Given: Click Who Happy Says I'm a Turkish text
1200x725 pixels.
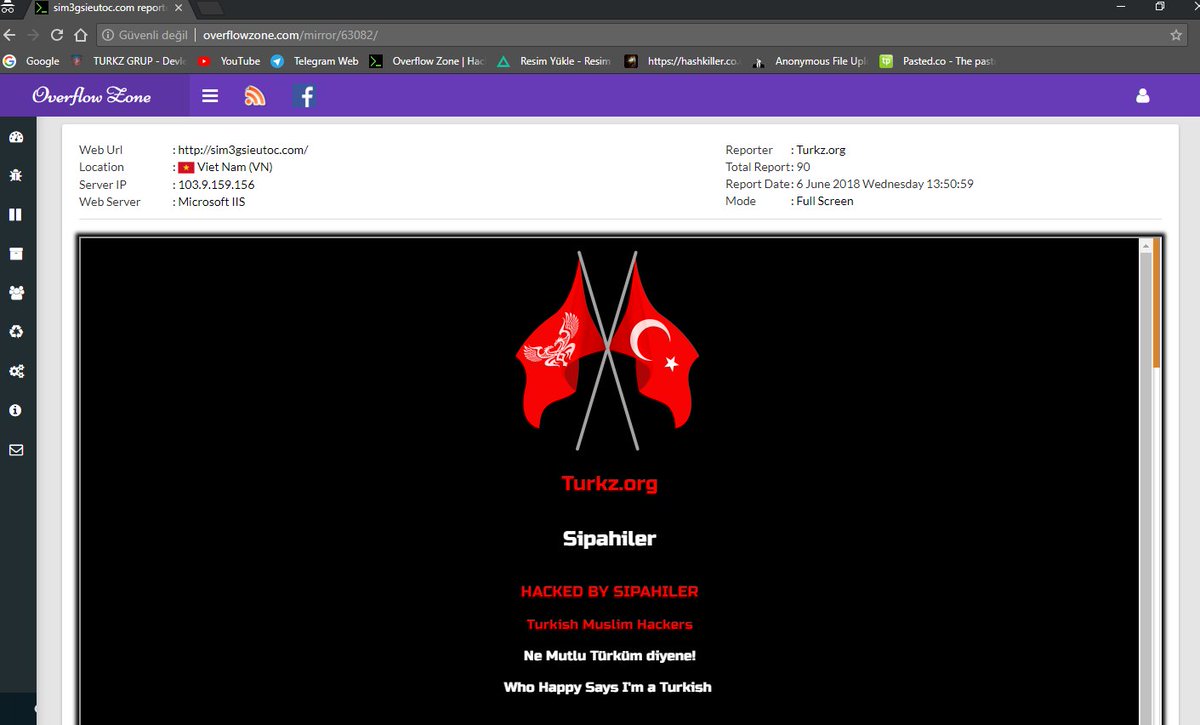Looking at the screenshot, I should 608,687.
